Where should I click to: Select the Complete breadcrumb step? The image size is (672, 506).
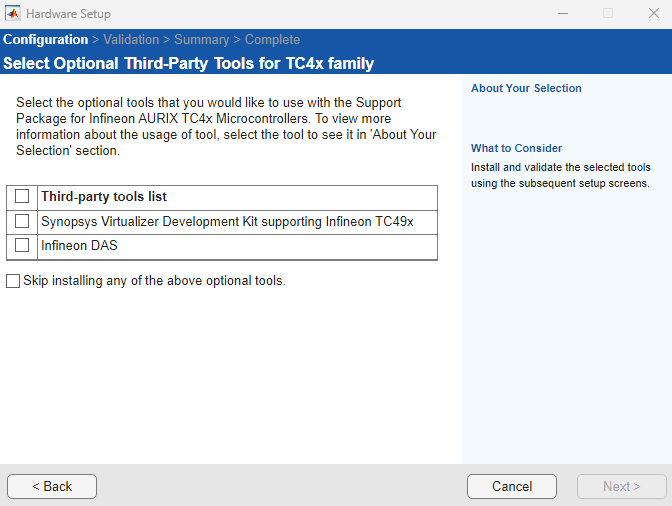coord(272,40)
